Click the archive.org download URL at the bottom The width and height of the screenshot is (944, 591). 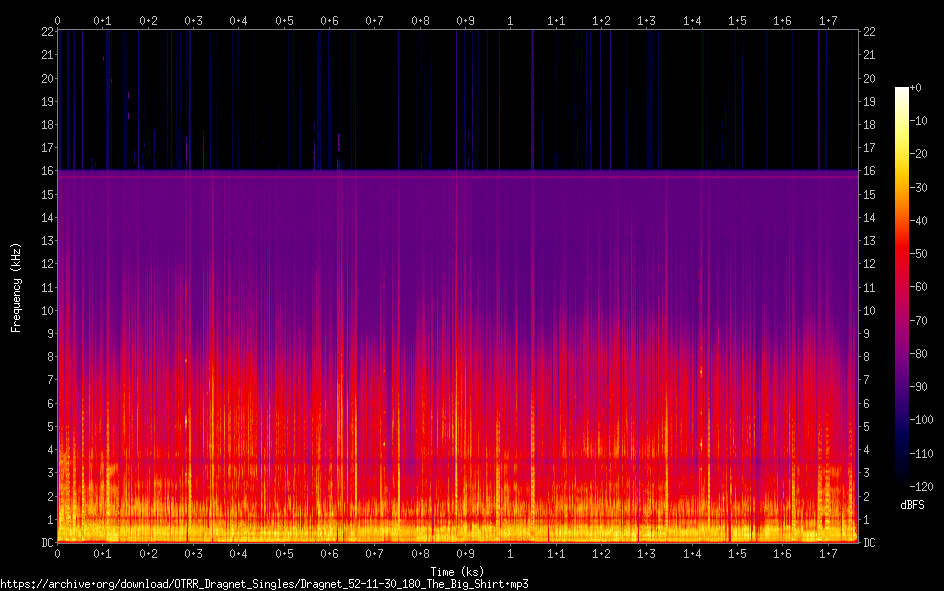[264, 583]
